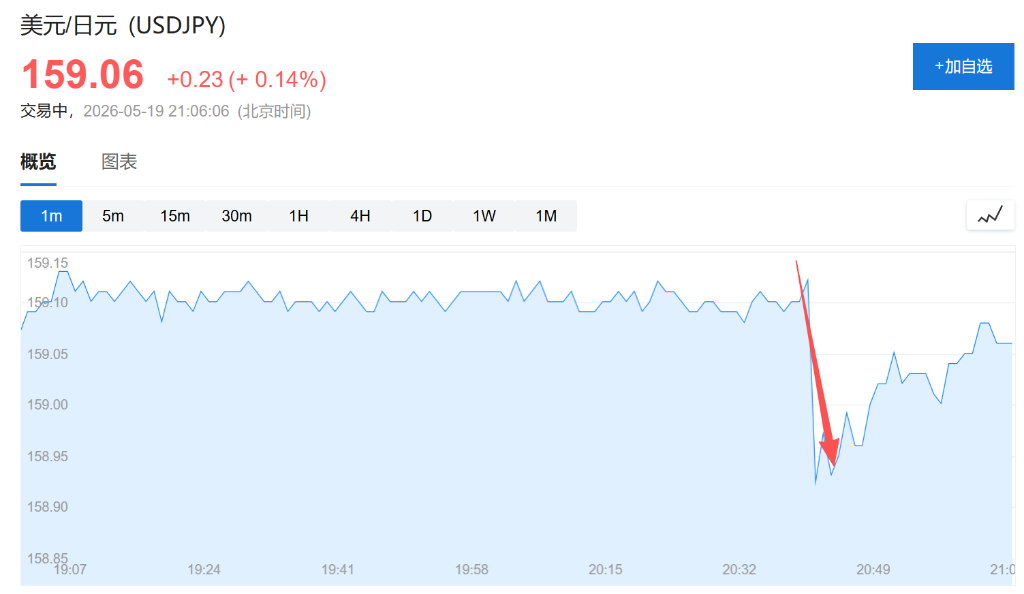
Task: Select the 5m timeframe
Action: 113,216
